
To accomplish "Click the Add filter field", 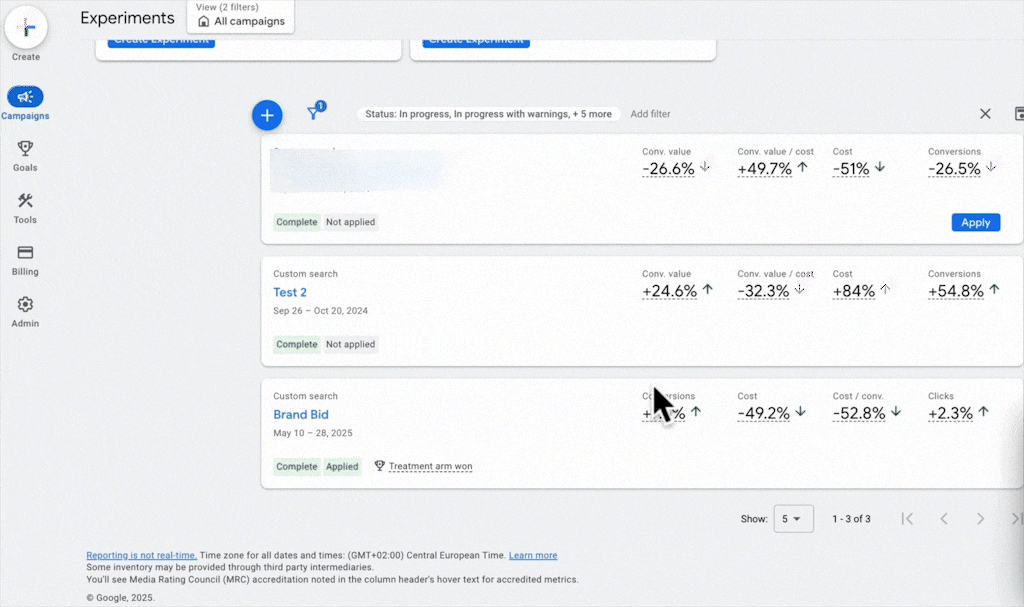I will tap(650, 114).
